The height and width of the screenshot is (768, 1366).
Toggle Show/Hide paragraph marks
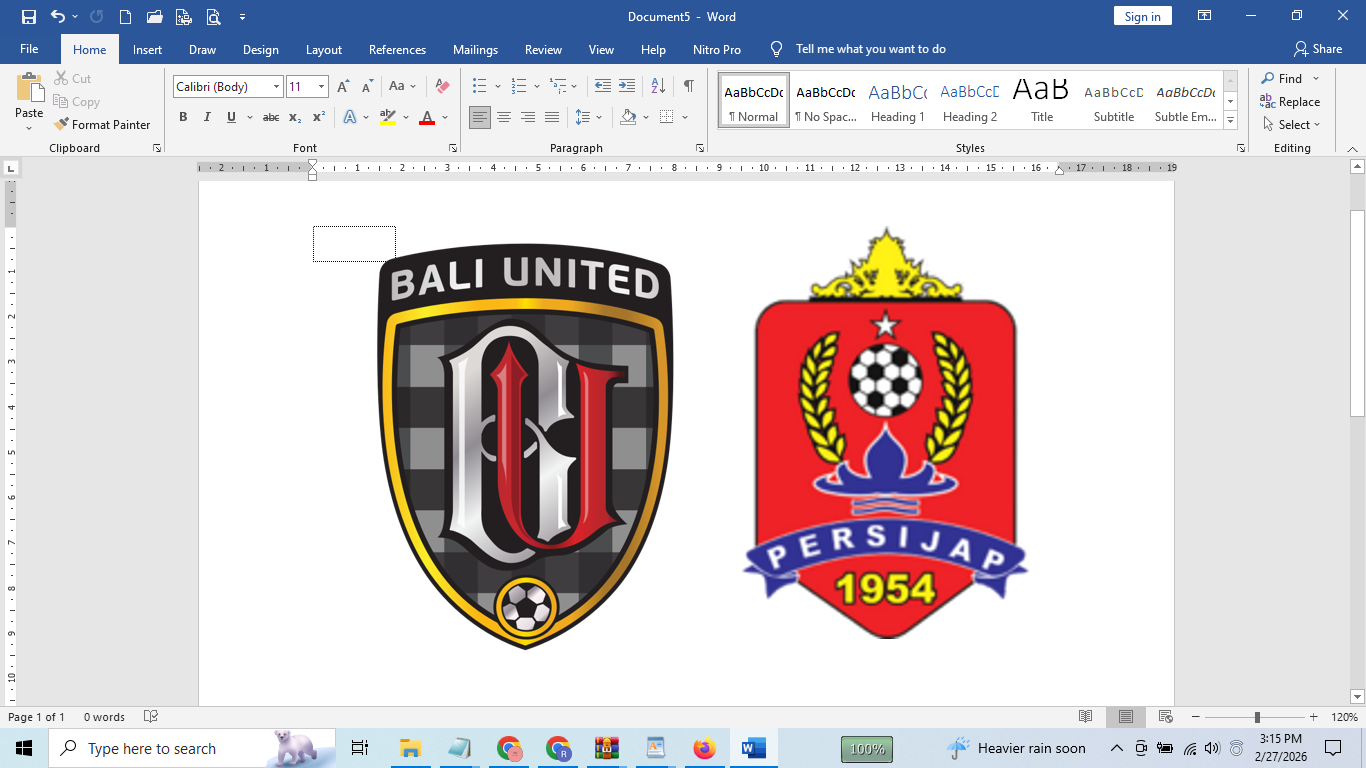click(688, 87)
